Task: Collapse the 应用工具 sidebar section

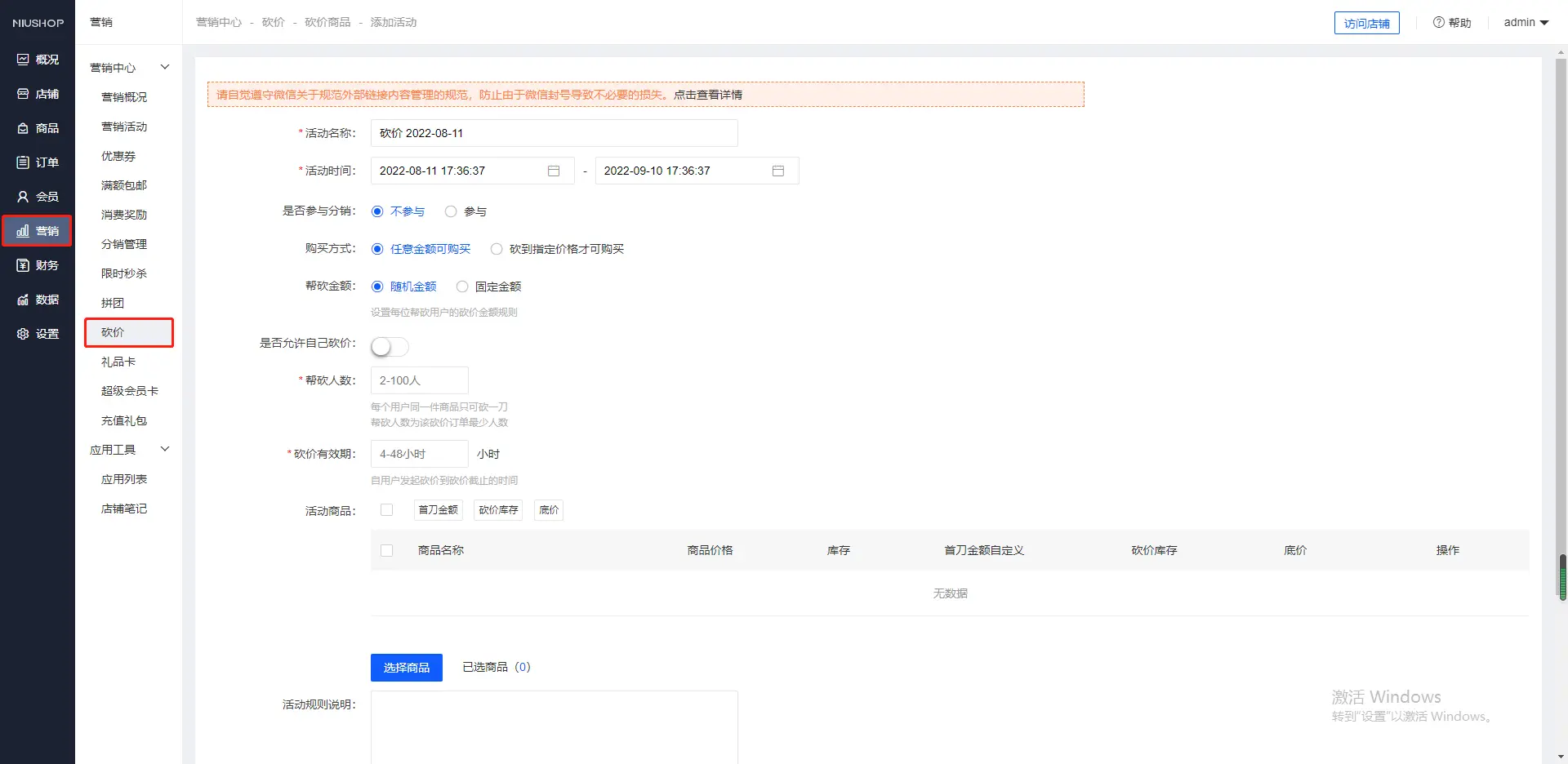Action: tap(165, 449)
